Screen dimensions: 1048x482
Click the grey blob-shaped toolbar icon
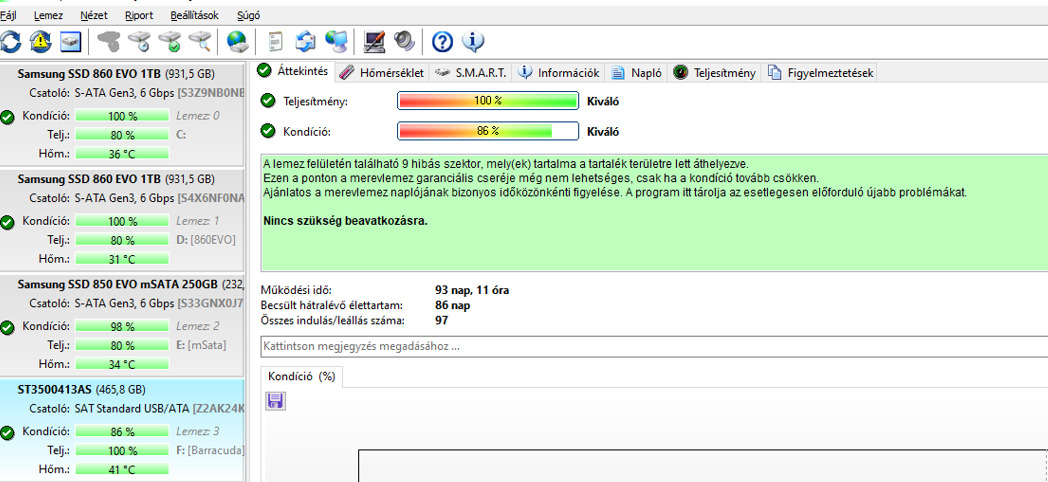108,42
